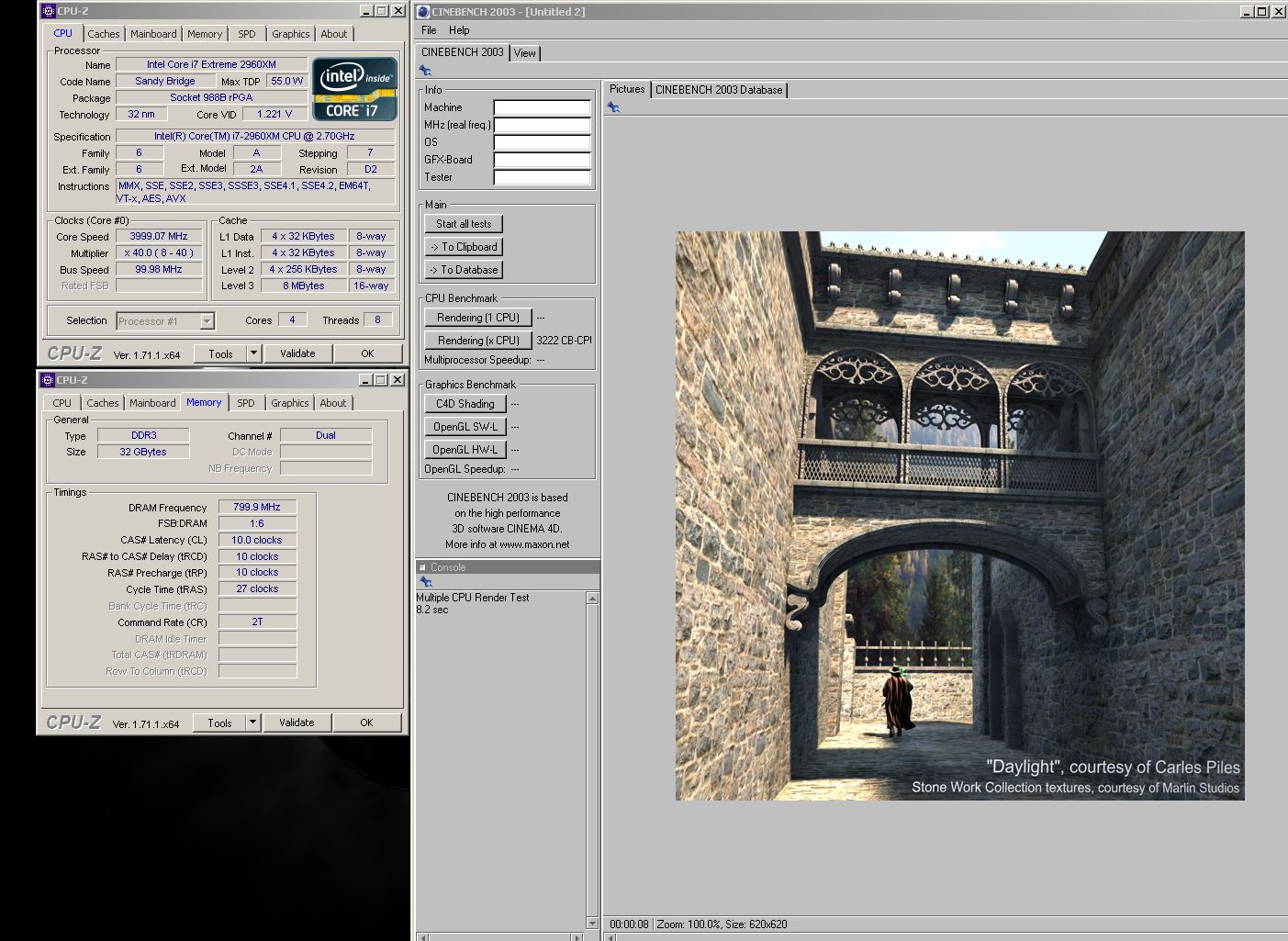Open Processor #1 selection dropdown

point(207,321)
